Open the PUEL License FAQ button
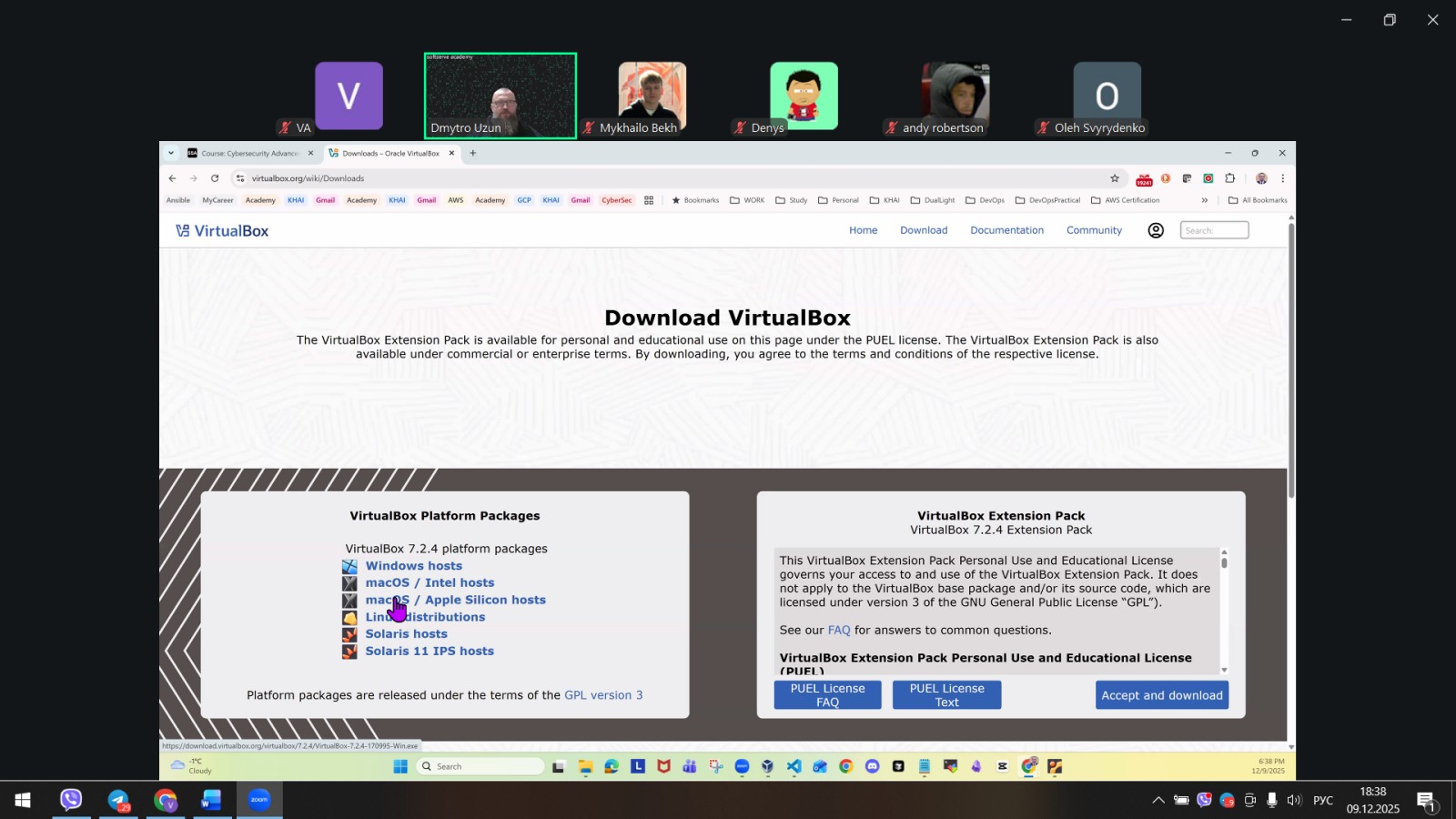This screenshot has height=819, width=1456. click(x=827, y=695)
